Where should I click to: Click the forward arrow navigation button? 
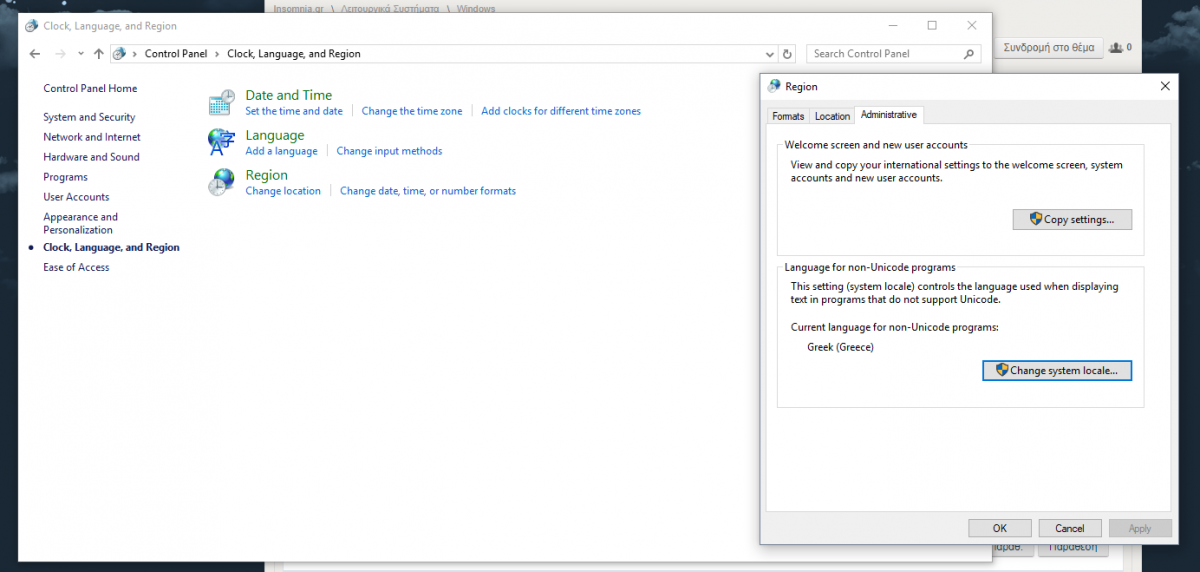tap(60, 54)
